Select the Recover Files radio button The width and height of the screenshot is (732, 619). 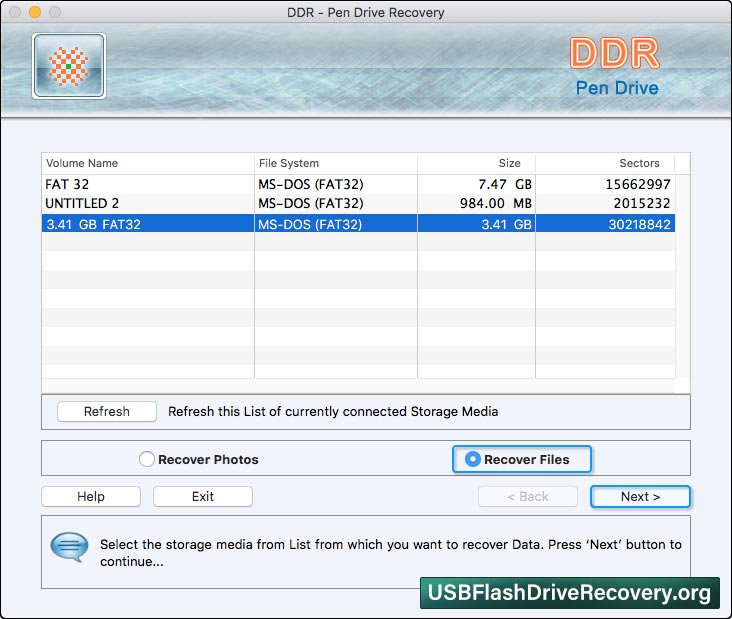[x=472, y=459]
